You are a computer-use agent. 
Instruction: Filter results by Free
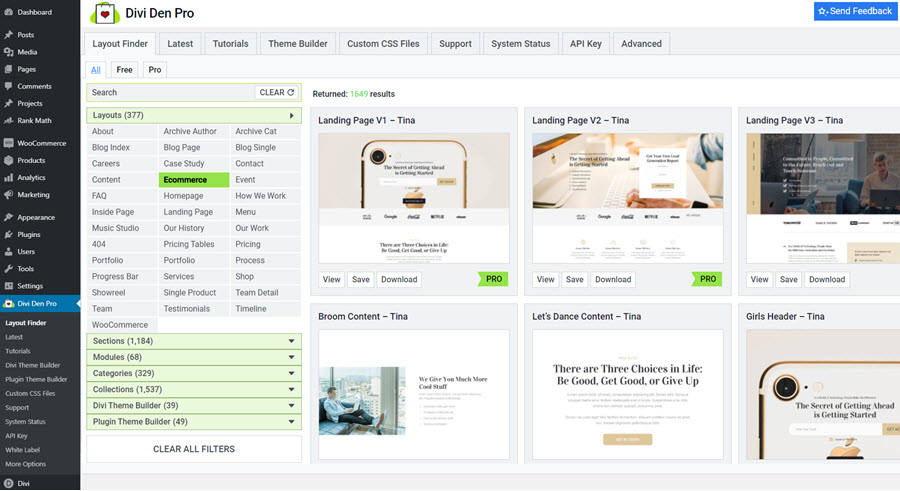[125, 69]
